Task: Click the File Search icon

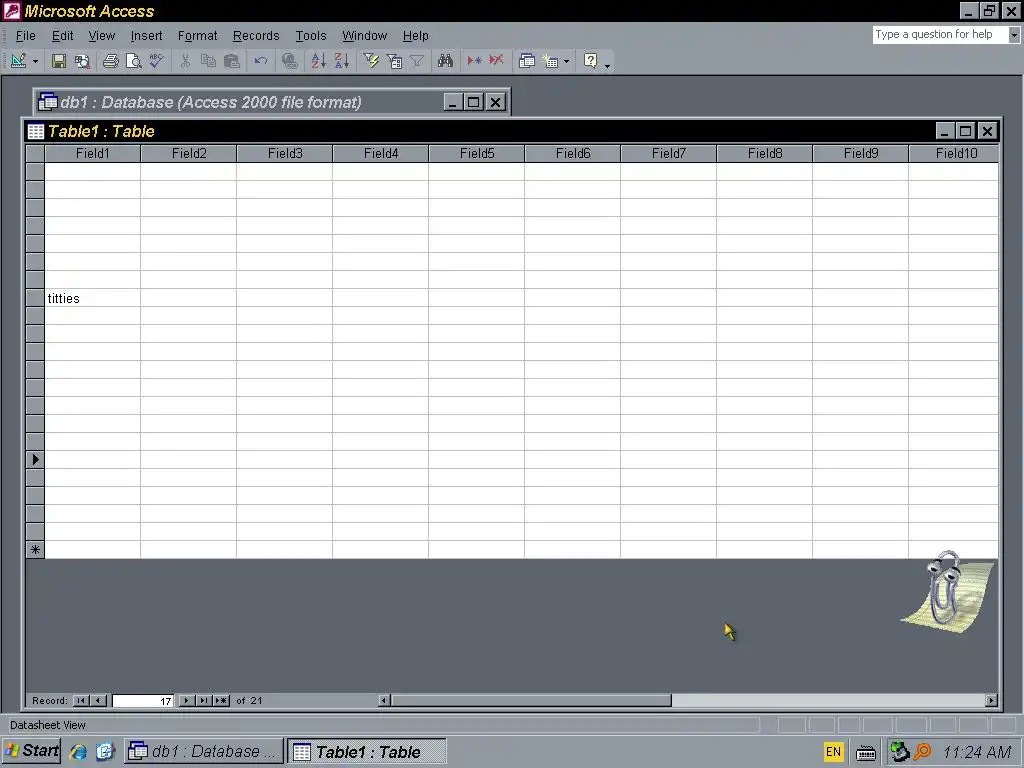Action: click(82, 61)
